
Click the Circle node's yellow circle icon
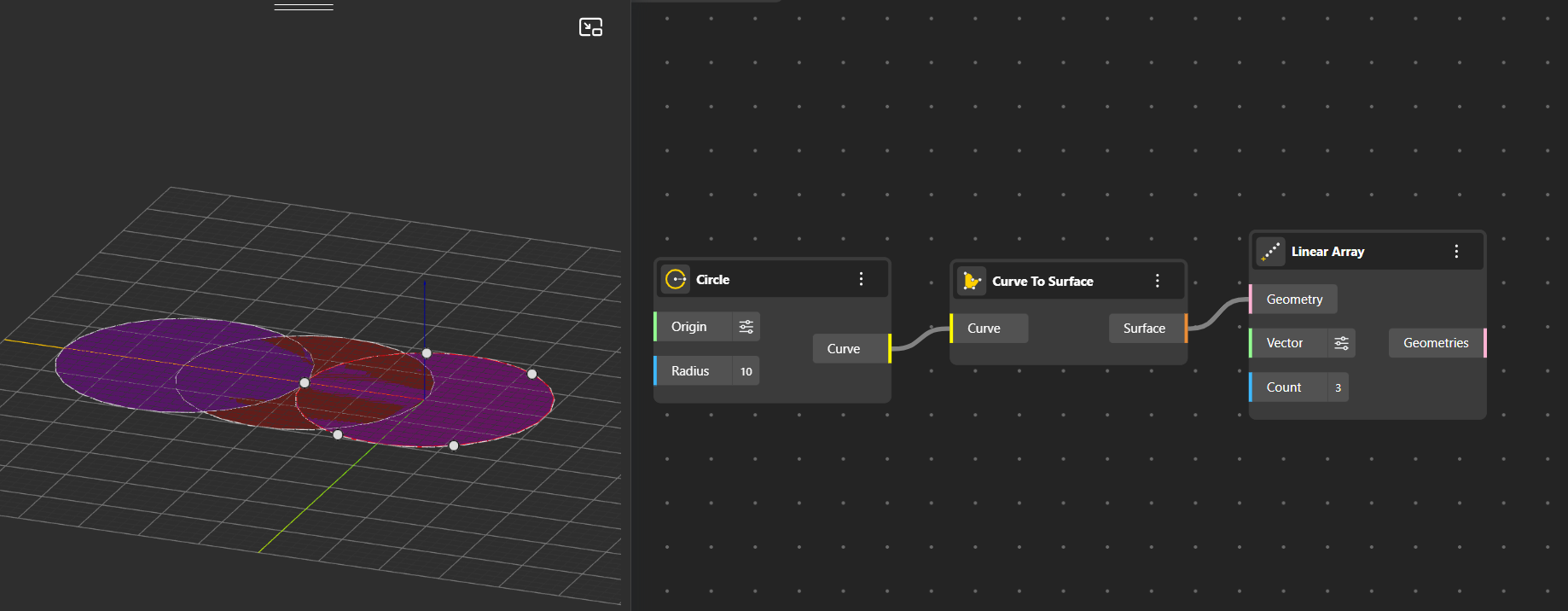tap(676, 279)
